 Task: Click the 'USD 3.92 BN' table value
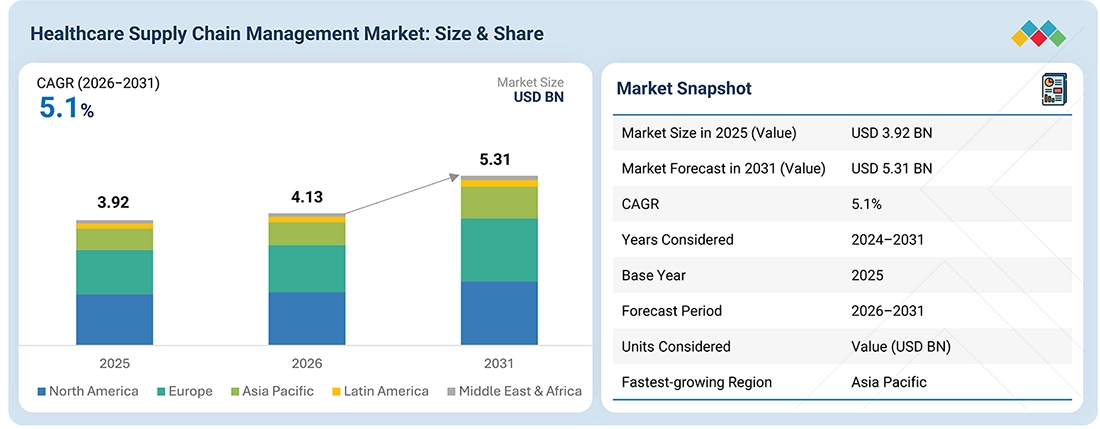tap(892, 132)
